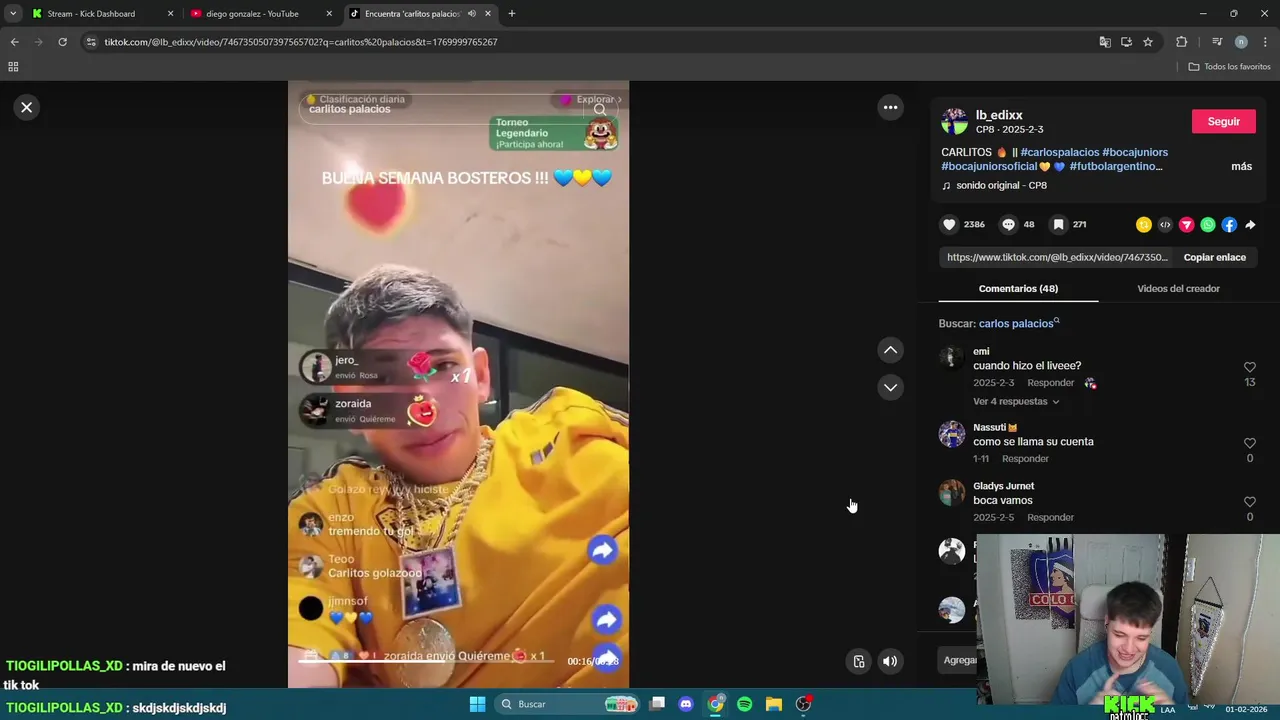Viewport: 1280px width, 720px height.
Task: Click lb_edixx profile avatar
Action: click(x=954, y=121)
